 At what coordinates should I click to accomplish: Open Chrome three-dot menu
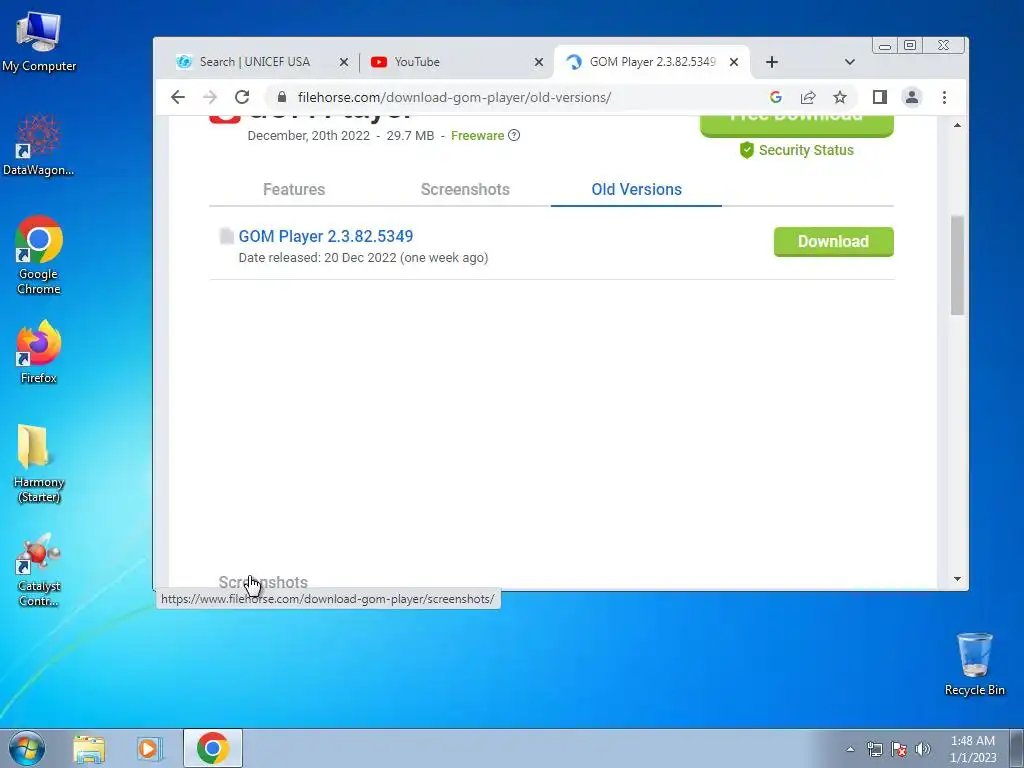click(x=944, y=97)
